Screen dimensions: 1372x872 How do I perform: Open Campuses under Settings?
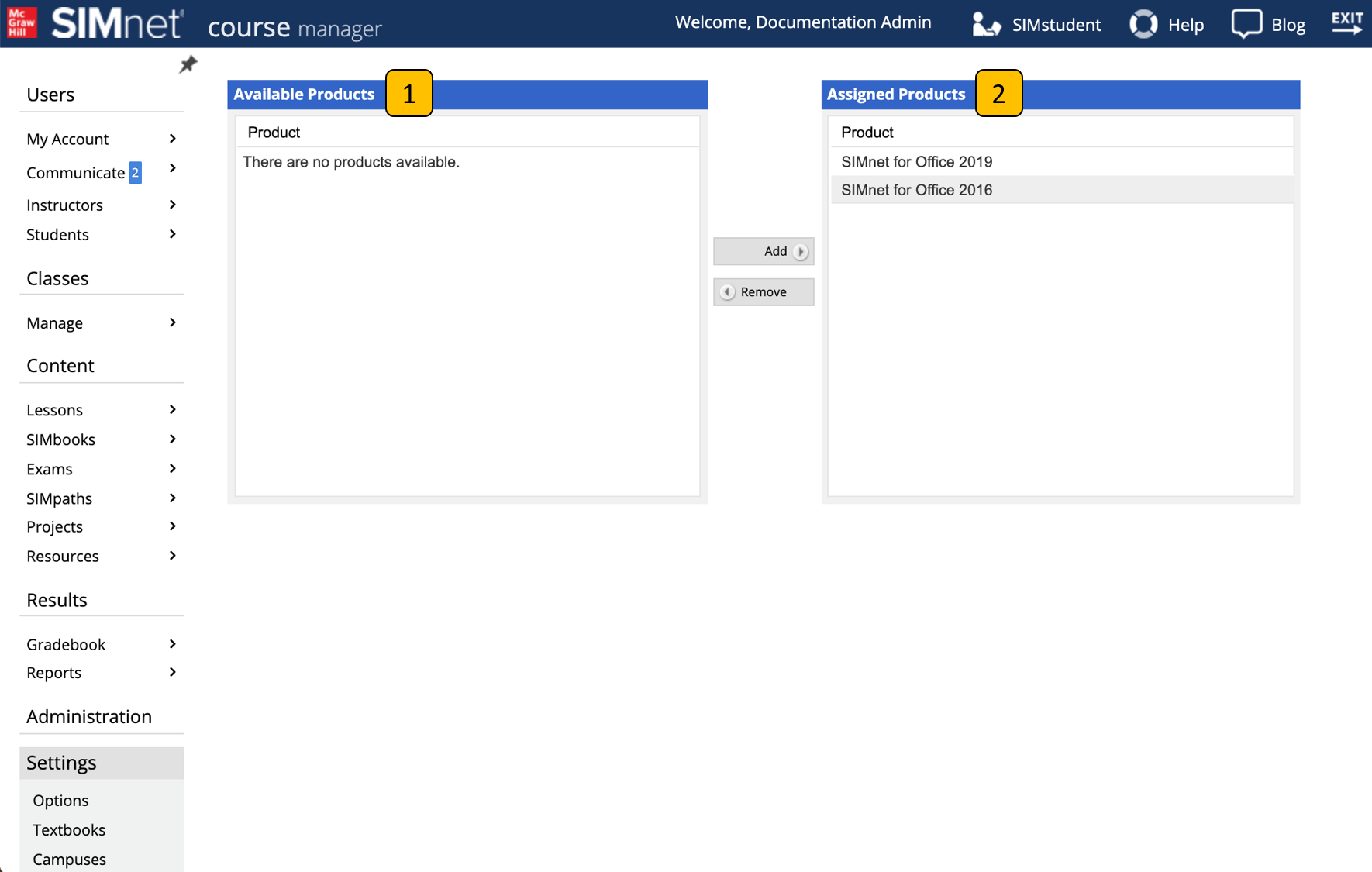click(69, 860)
